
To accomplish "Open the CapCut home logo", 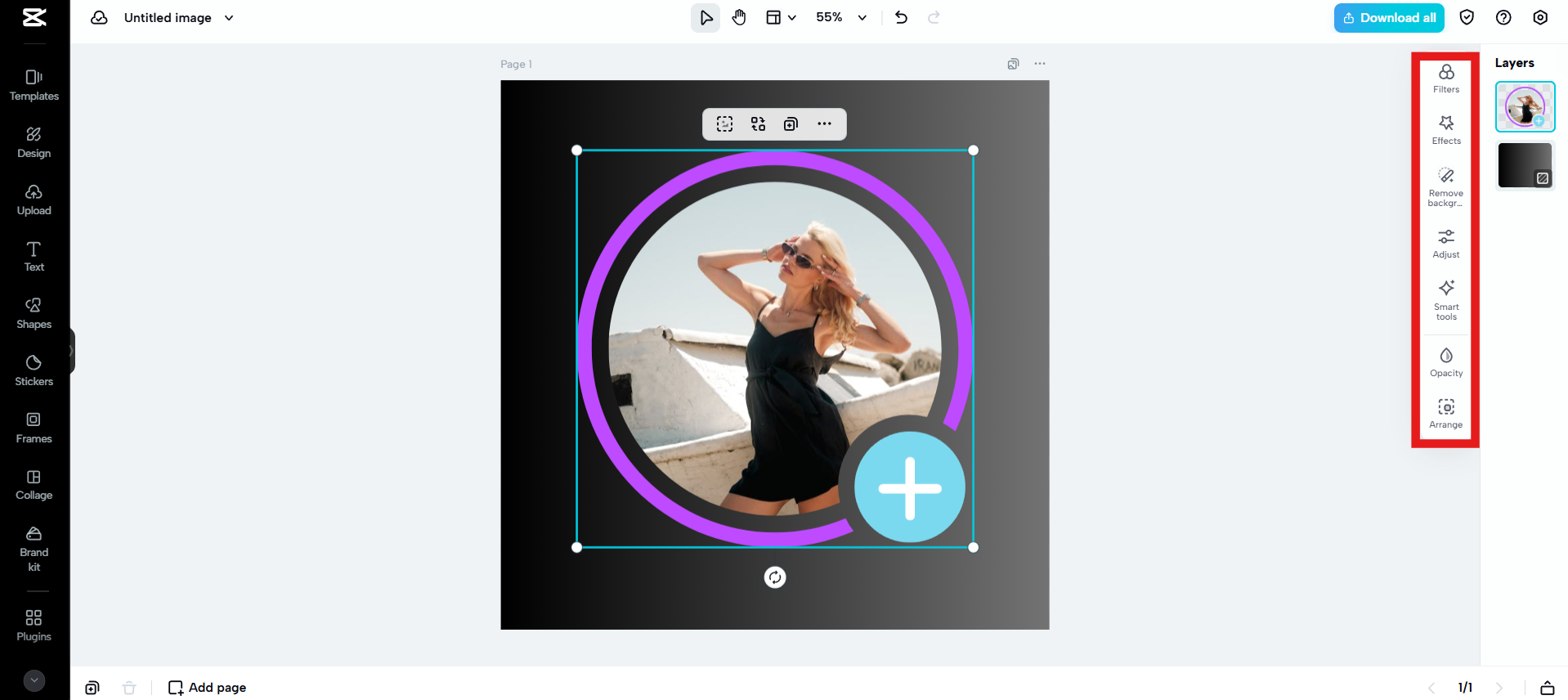I will point(34,17).
